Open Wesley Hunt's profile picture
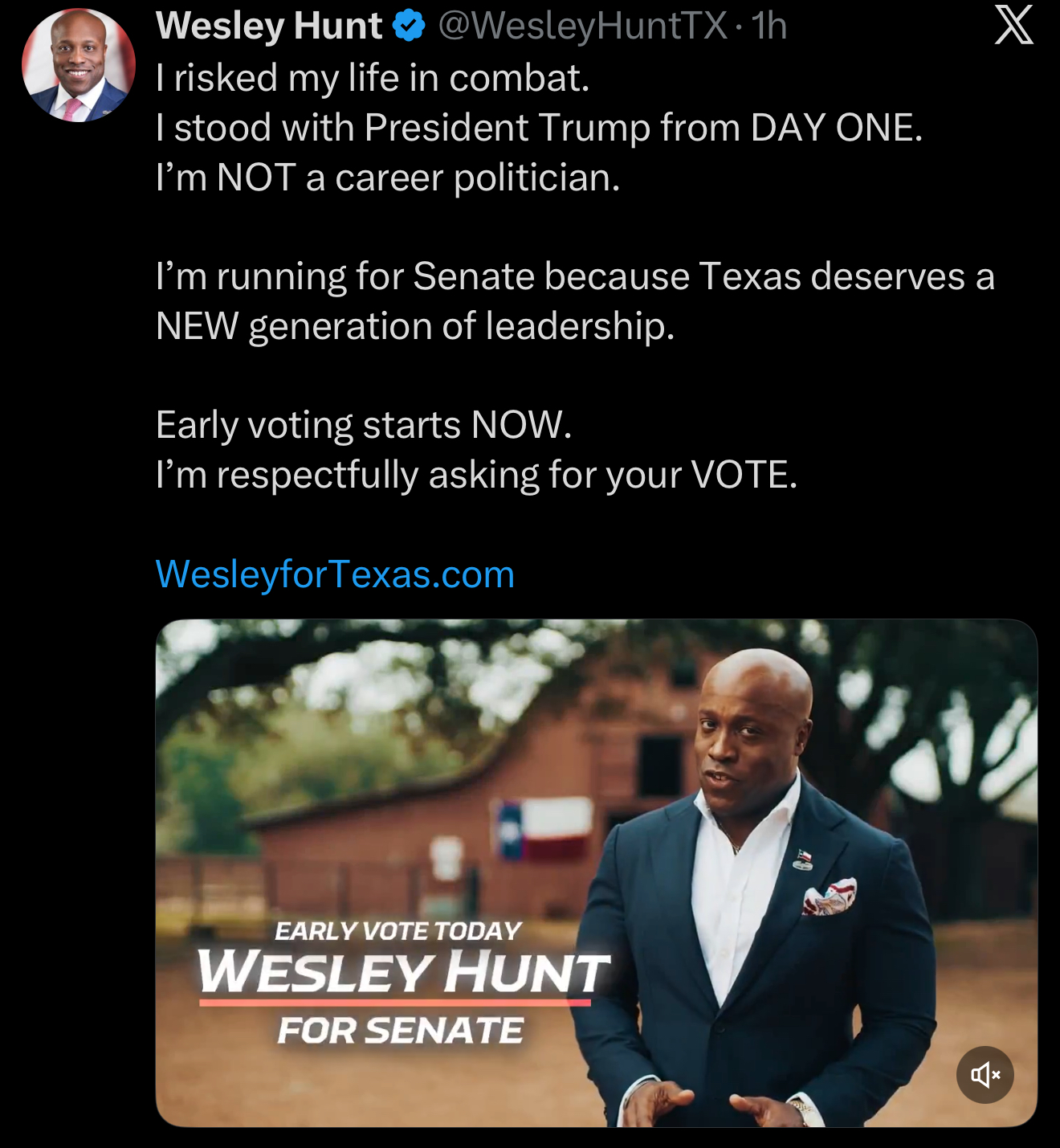Screen dimensions: 1060x1148 (78, 64)
